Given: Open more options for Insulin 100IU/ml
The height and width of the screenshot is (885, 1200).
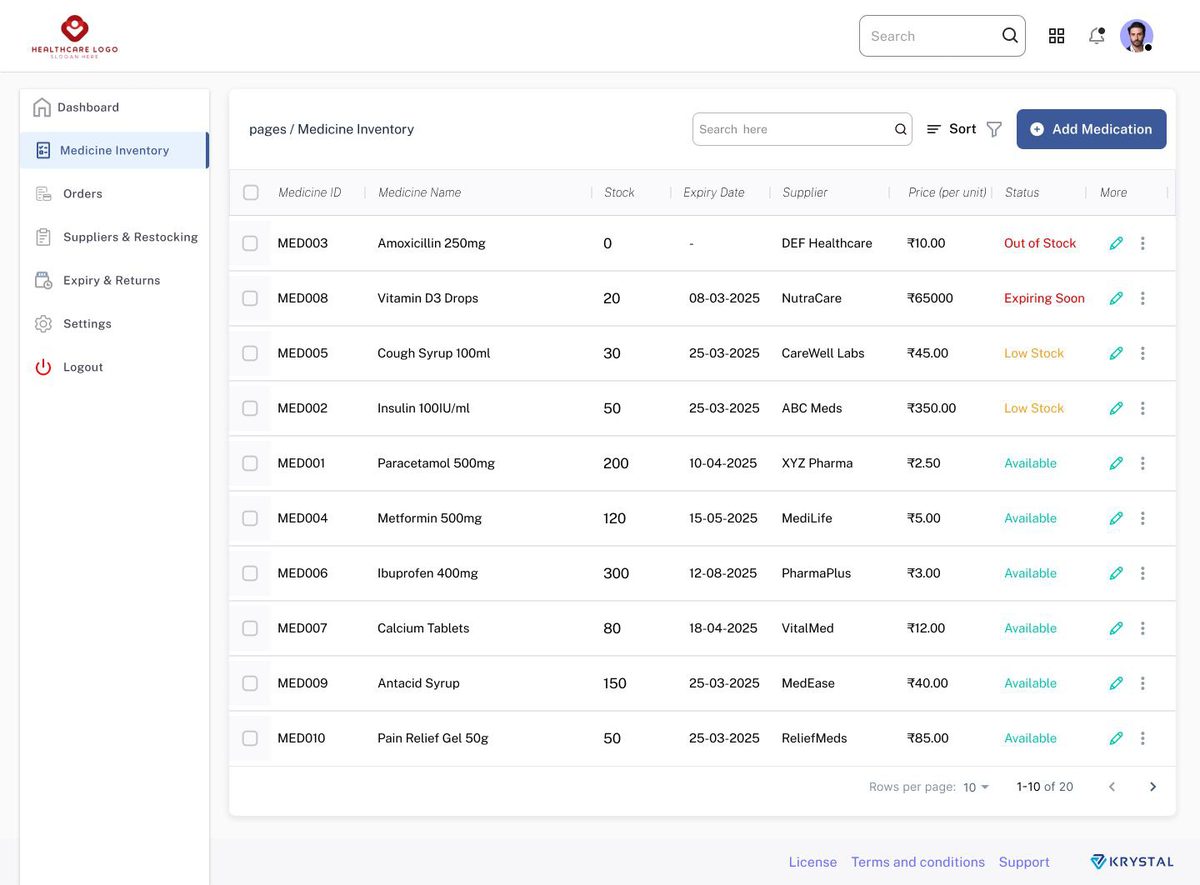Looking at the screenshot, I should (x=1143, y=408).
